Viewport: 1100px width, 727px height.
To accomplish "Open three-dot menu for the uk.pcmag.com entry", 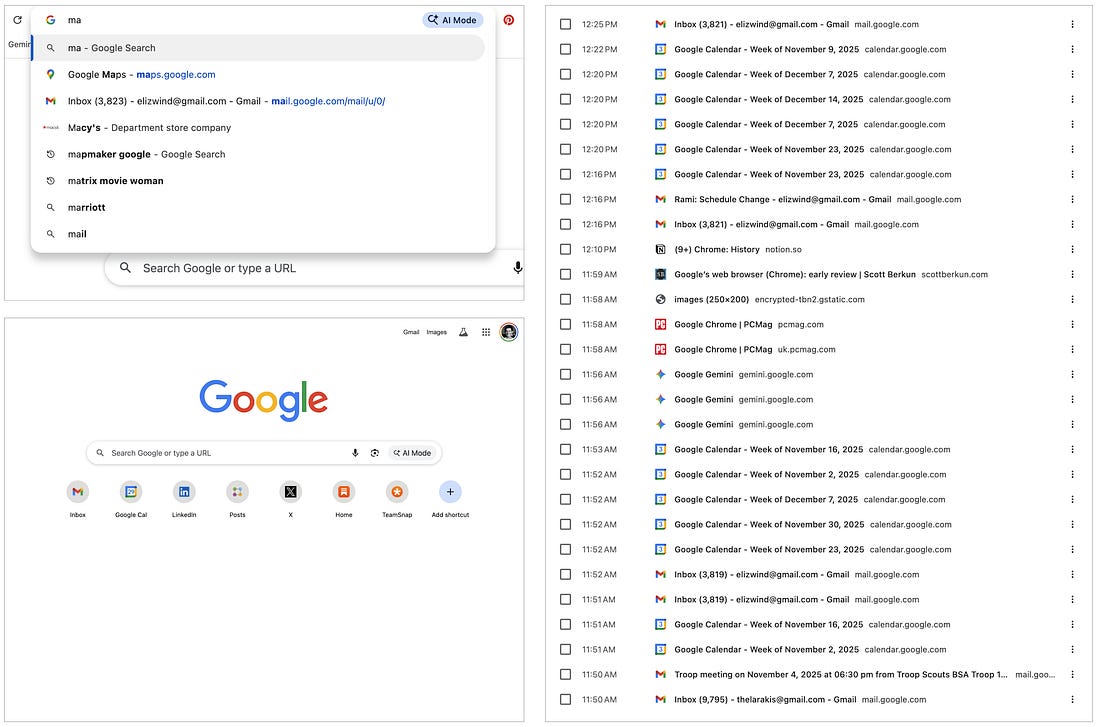I will pos(1072,349).
